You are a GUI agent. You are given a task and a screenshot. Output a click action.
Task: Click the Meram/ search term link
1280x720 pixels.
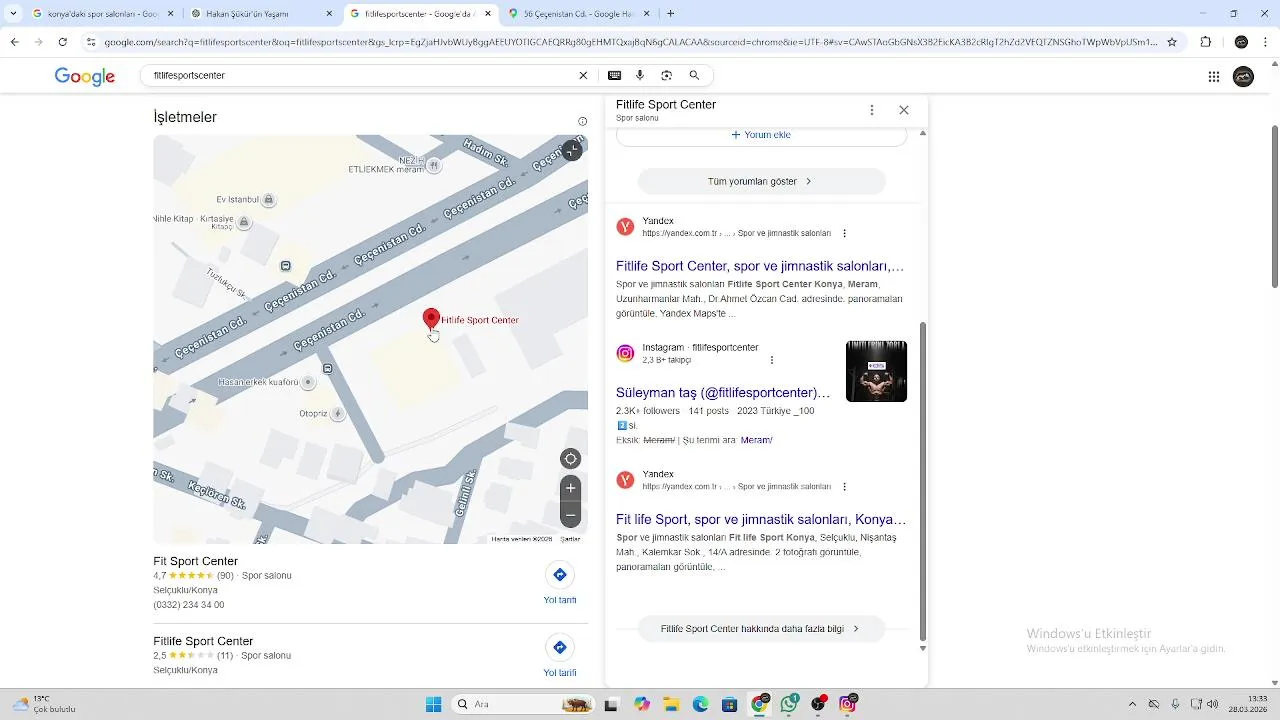756,440
